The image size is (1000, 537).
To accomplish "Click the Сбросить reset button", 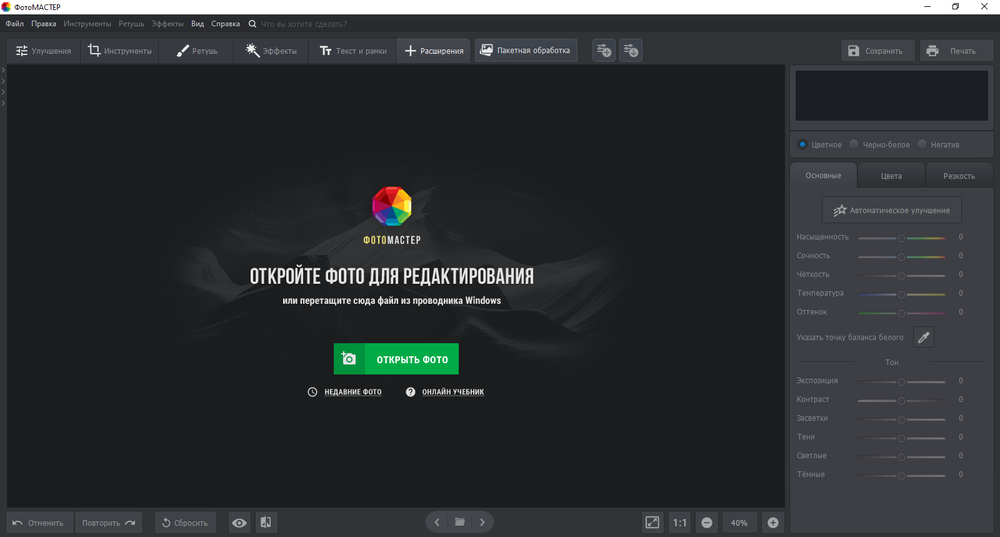I will tap(185, 523).
